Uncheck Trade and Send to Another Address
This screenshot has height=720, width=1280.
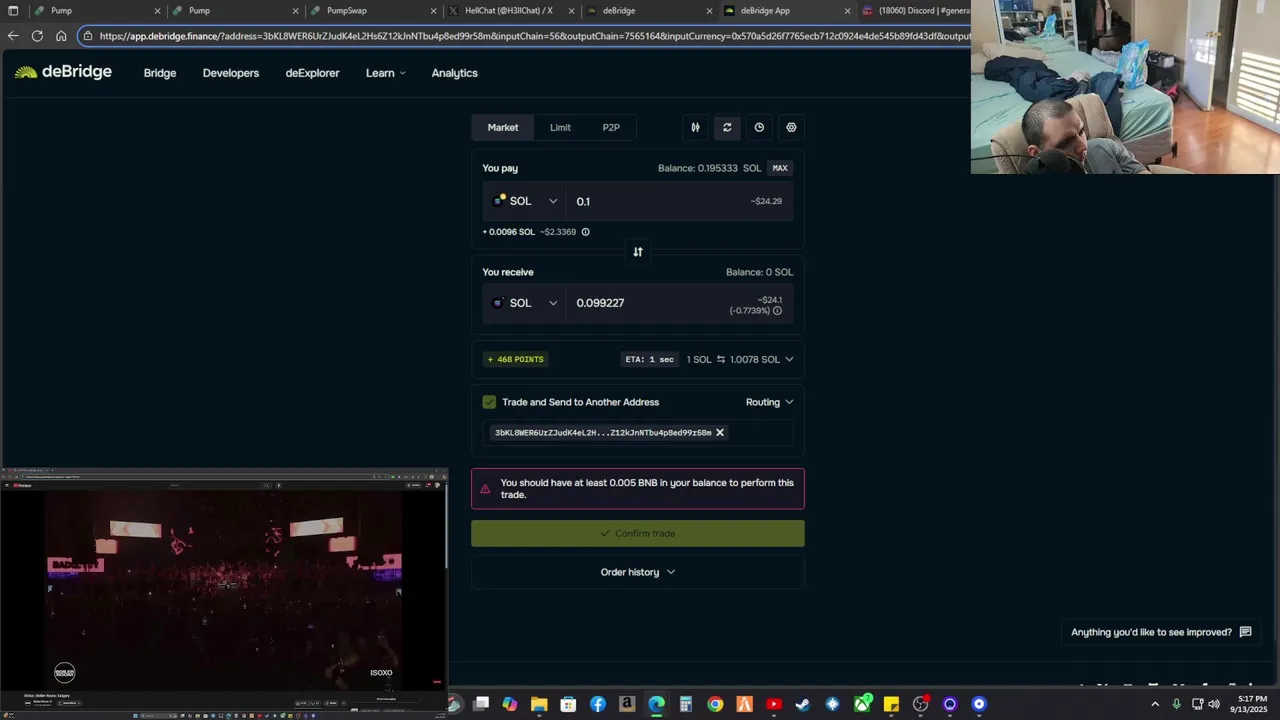(x=489, y=402)
